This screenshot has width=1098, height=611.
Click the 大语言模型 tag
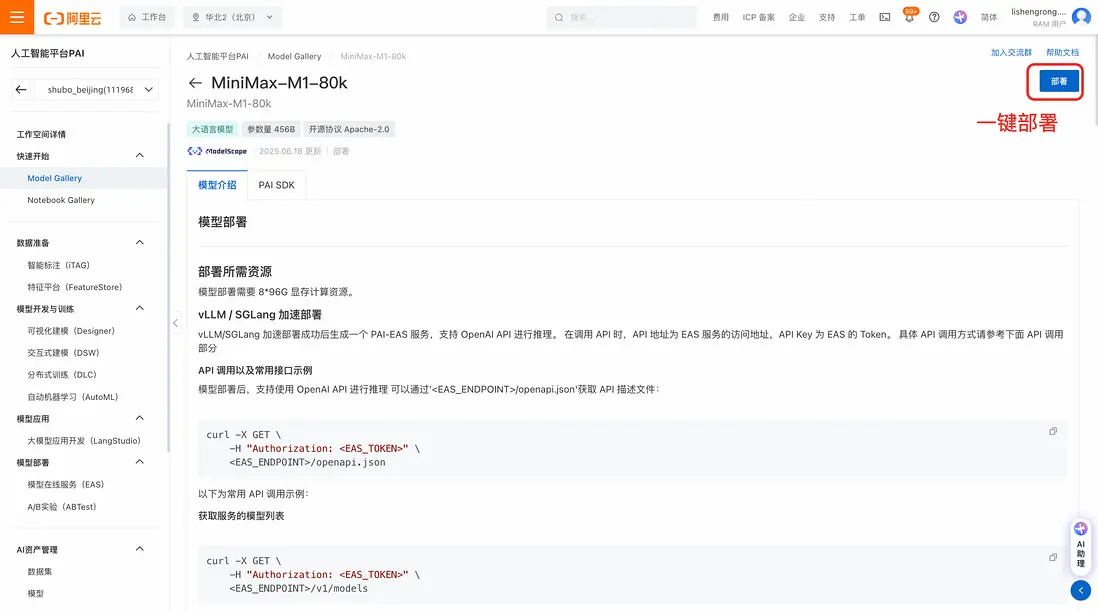pos(212,129)
